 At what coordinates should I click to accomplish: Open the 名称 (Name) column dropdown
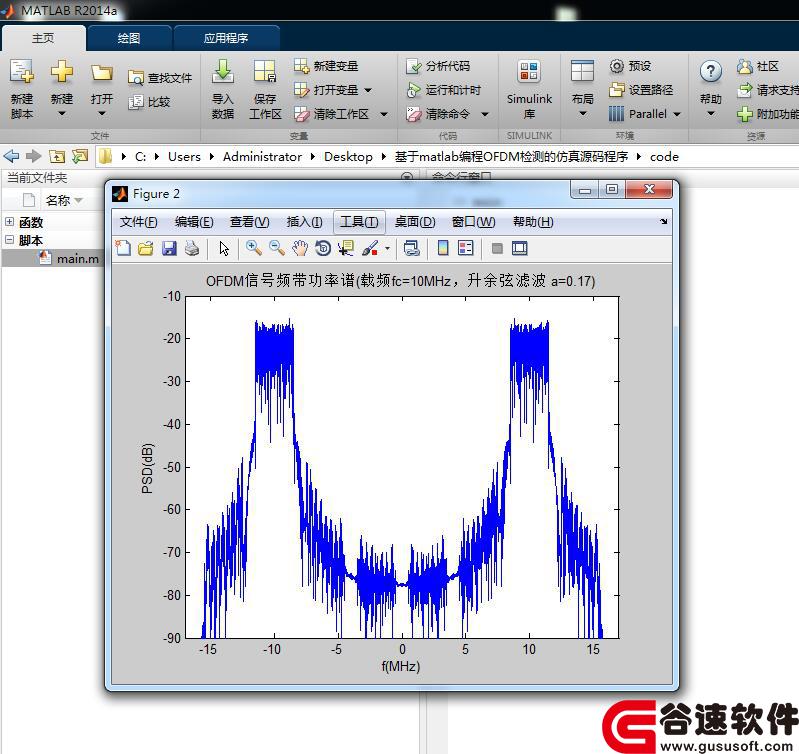(78, 201)
